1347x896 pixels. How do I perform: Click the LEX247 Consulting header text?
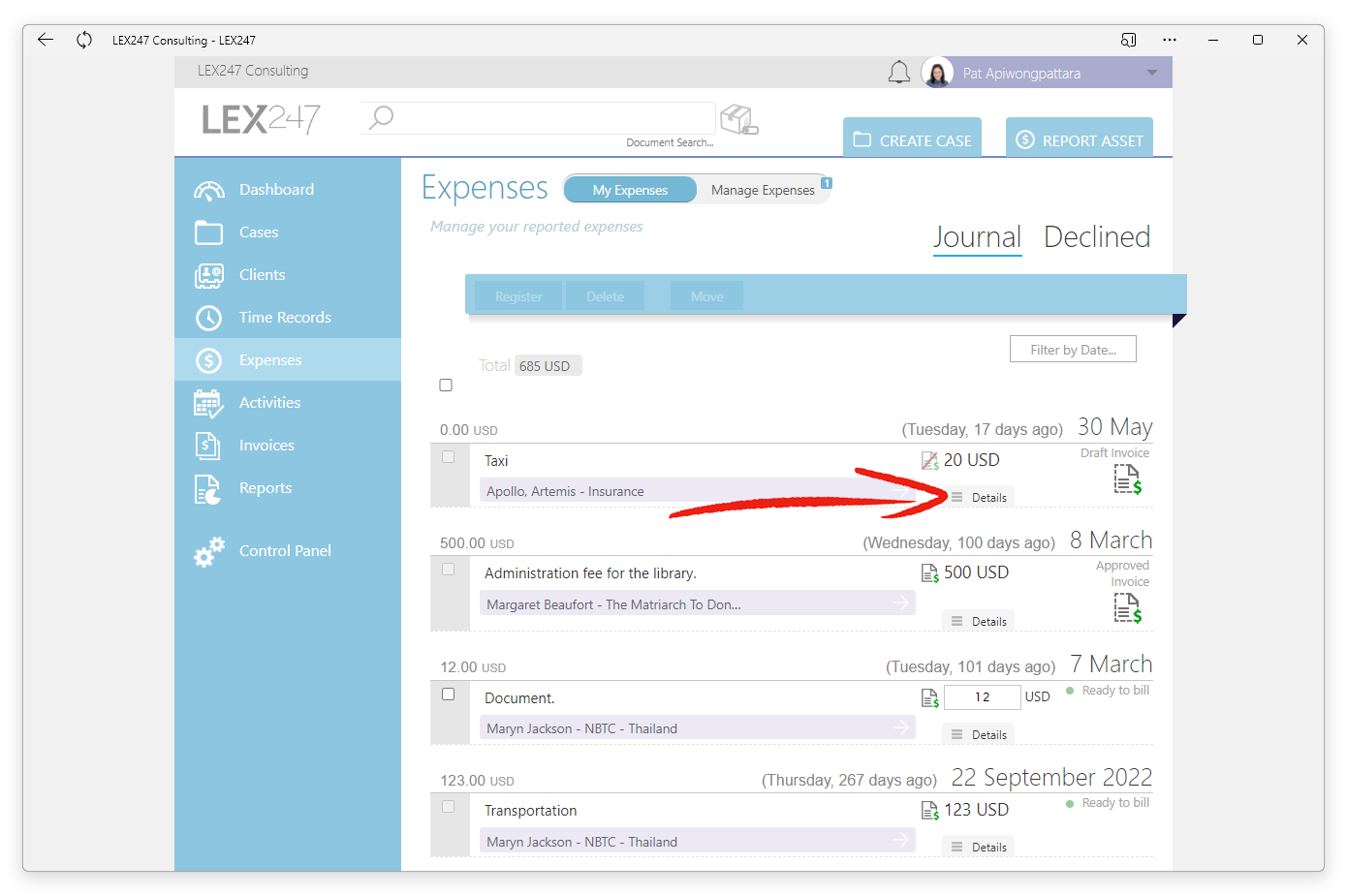pos(253,71)
